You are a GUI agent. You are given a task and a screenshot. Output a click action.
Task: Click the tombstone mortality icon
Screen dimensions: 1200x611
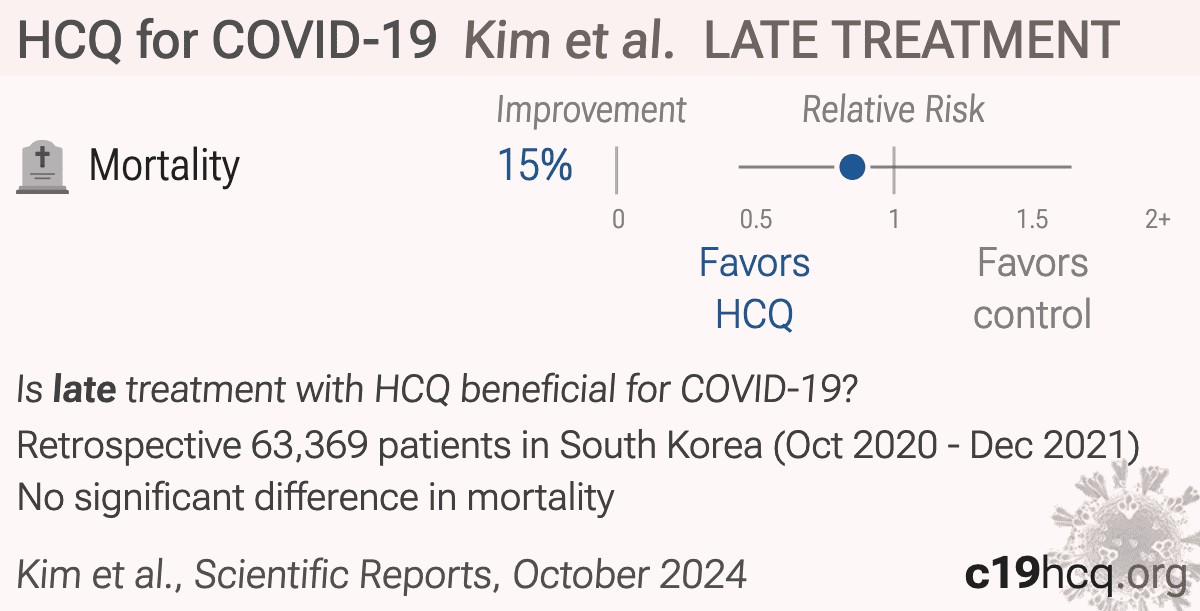point(43,167)
